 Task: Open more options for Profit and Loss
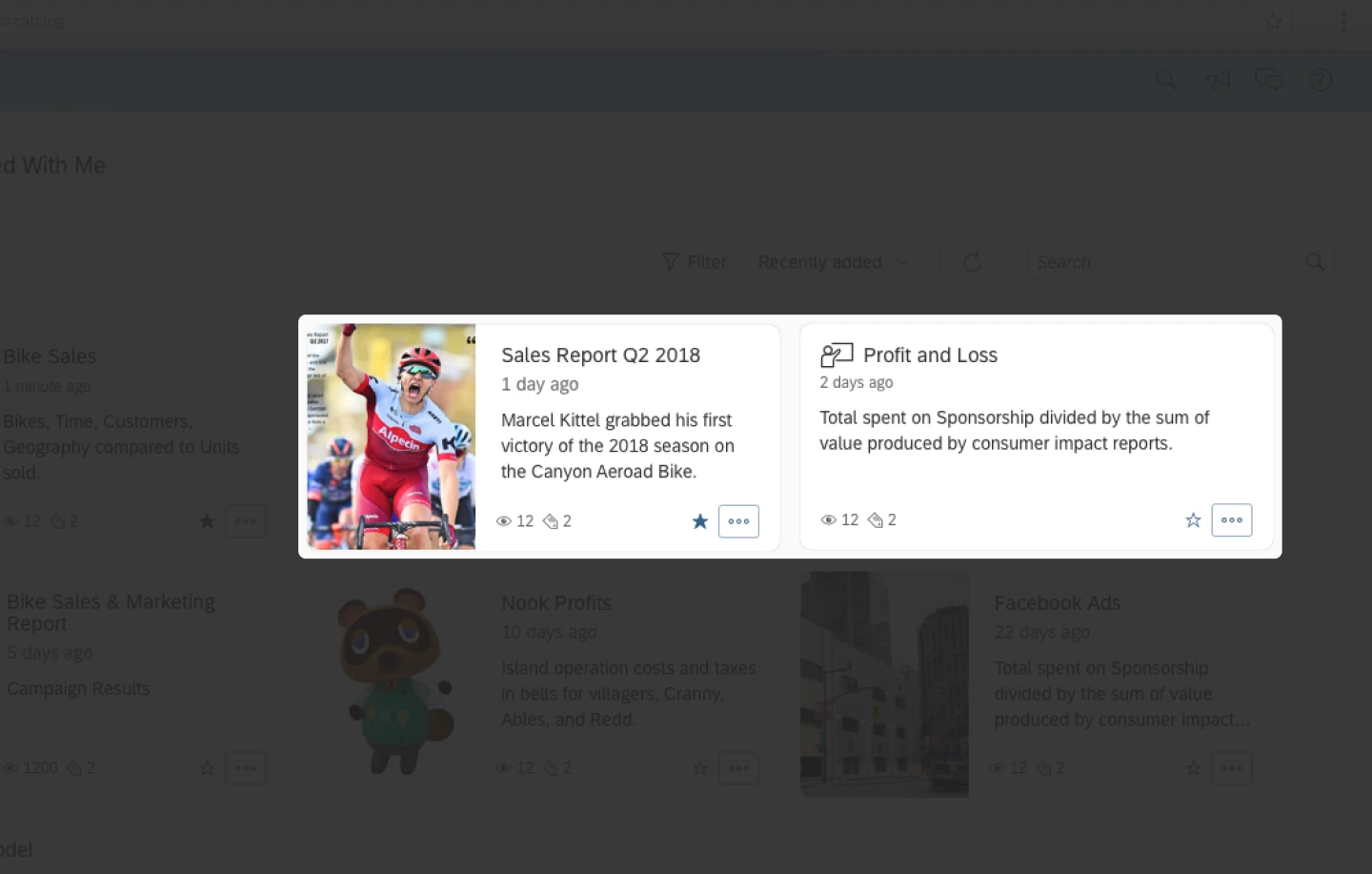coord(1232,520)
